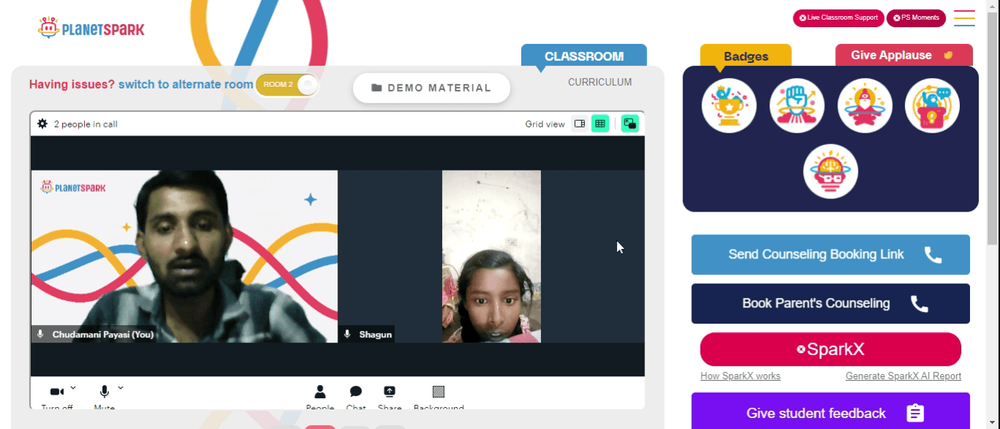This screenshot has width=1000, height=429.
Task: Award the raised fist badge
Action: point(797,106)
